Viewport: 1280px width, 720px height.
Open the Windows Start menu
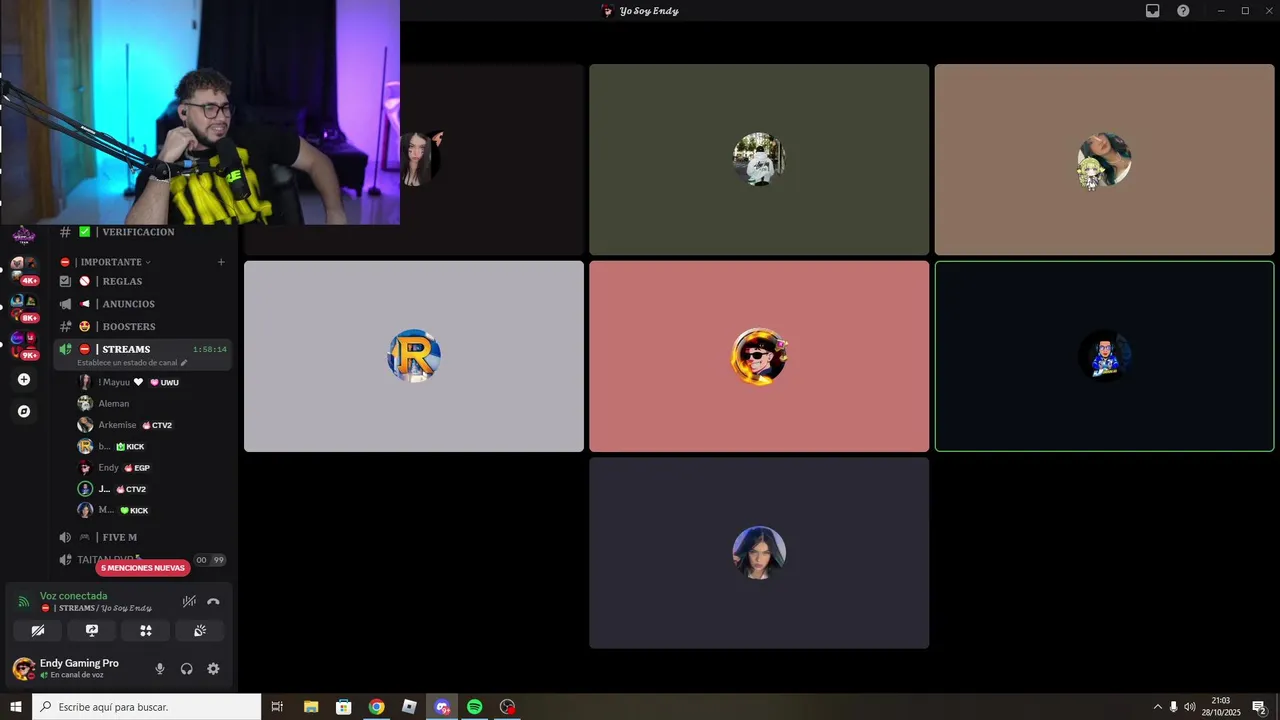16,707
